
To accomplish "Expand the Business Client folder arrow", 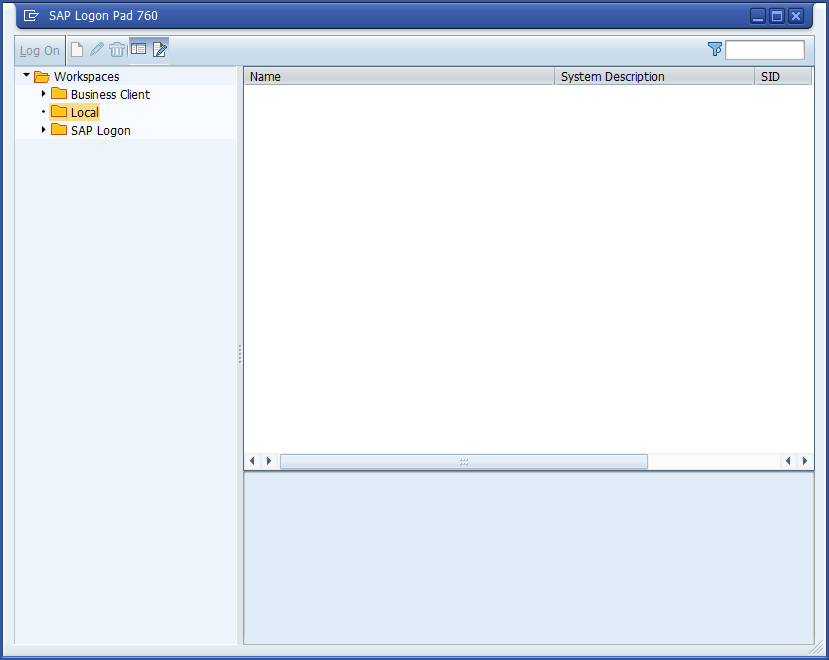I will (43, 94).
